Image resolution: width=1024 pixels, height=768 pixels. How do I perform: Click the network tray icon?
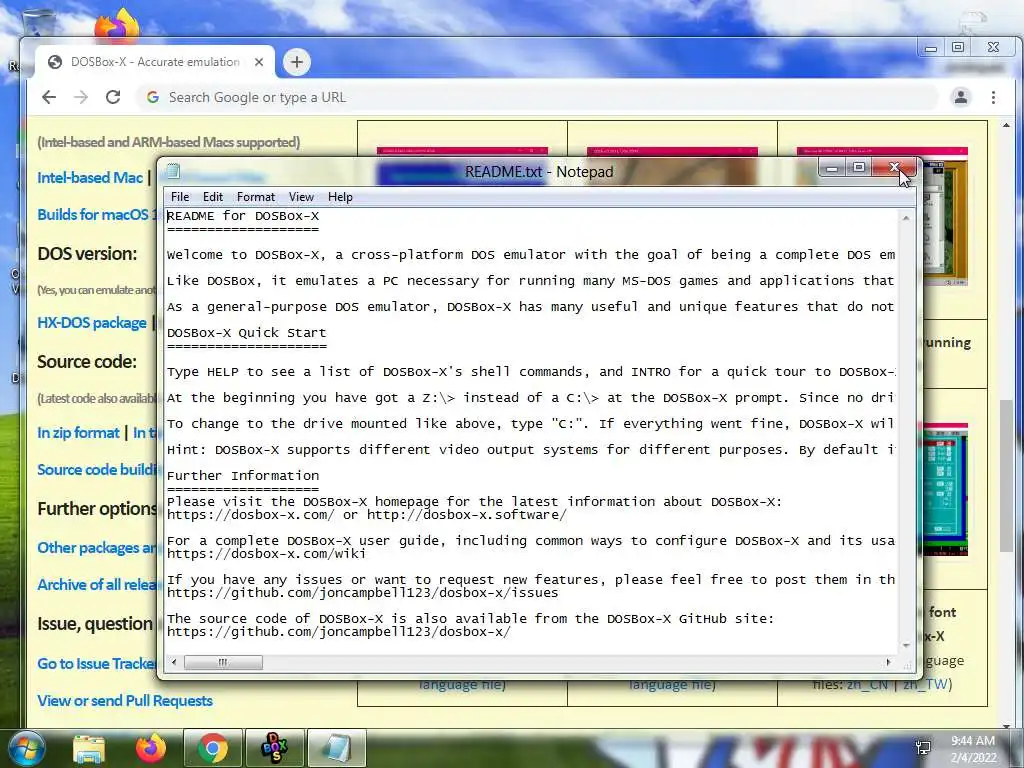pyautogui.click(x=923, y=748)
